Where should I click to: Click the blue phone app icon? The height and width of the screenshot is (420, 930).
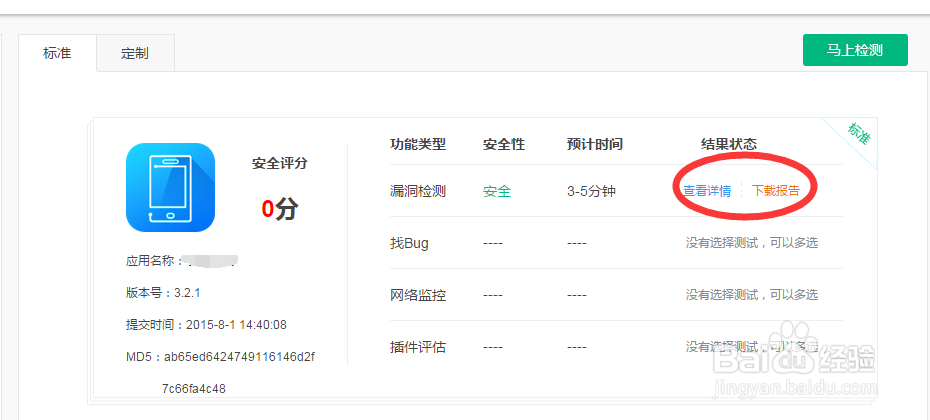coord(170,187)
